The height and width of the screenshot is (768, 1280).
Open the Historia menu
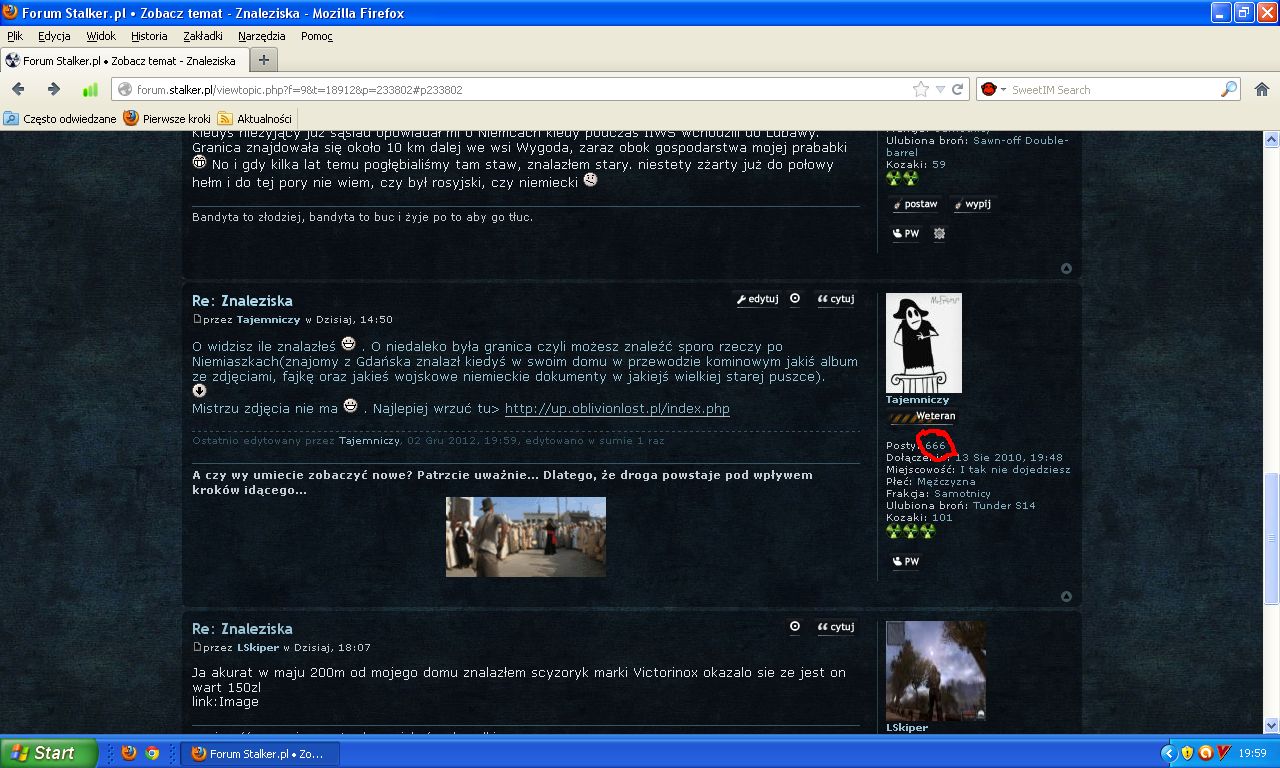pyautogui.click(x=149, y=36)
